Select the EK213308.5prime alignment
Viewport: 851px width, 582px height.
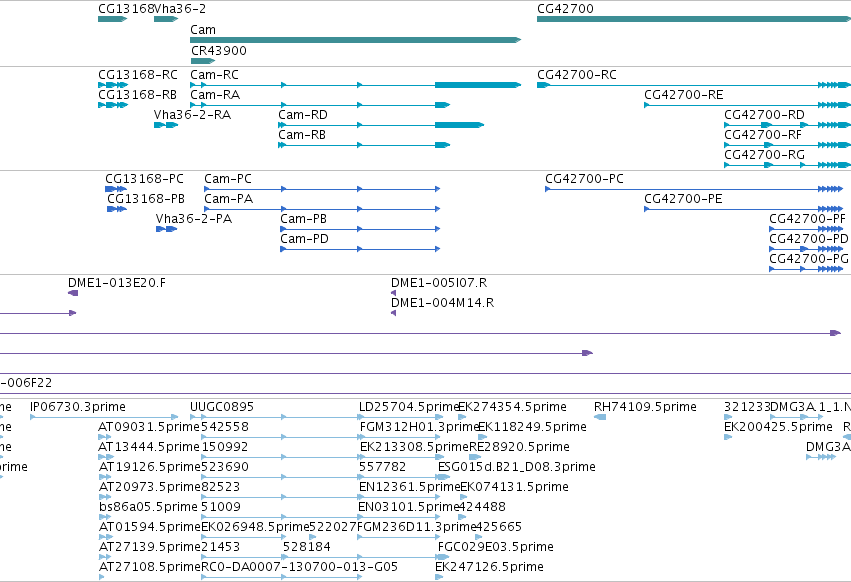tap(402, 457)
